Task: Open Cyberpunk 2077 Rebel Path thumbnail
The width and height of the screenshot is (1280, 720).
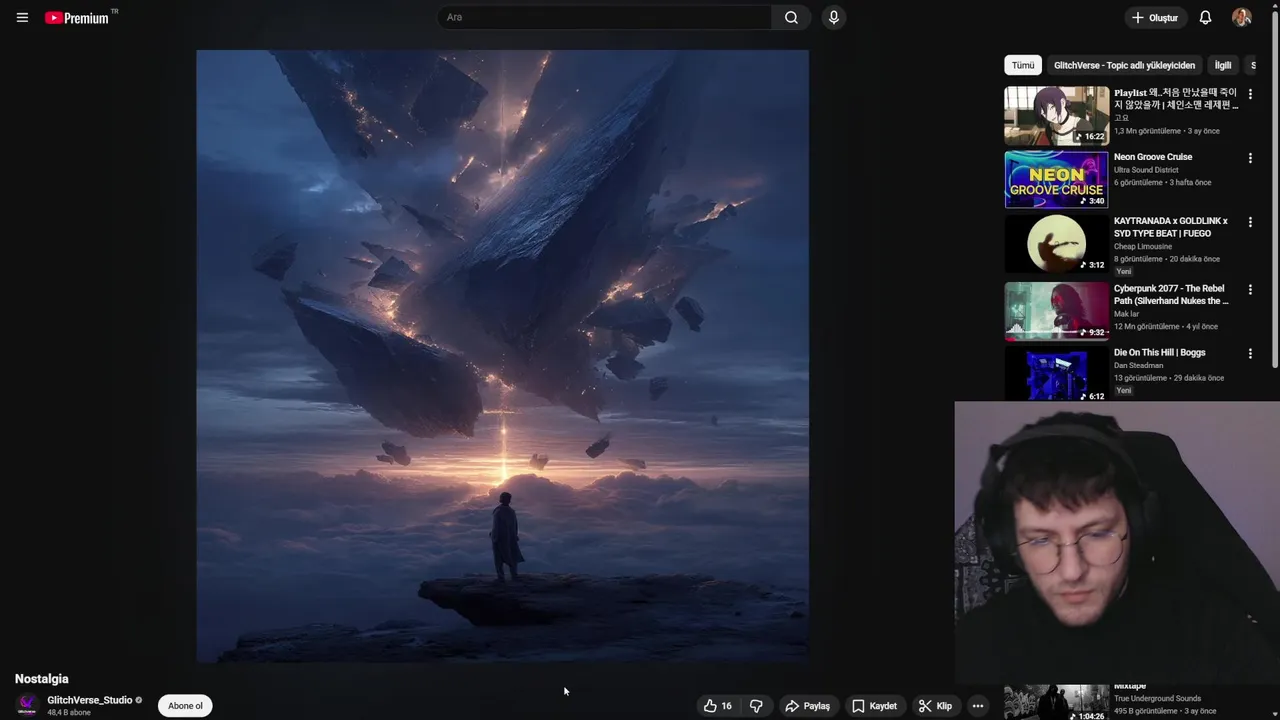Action: (x=1056, y=311)
